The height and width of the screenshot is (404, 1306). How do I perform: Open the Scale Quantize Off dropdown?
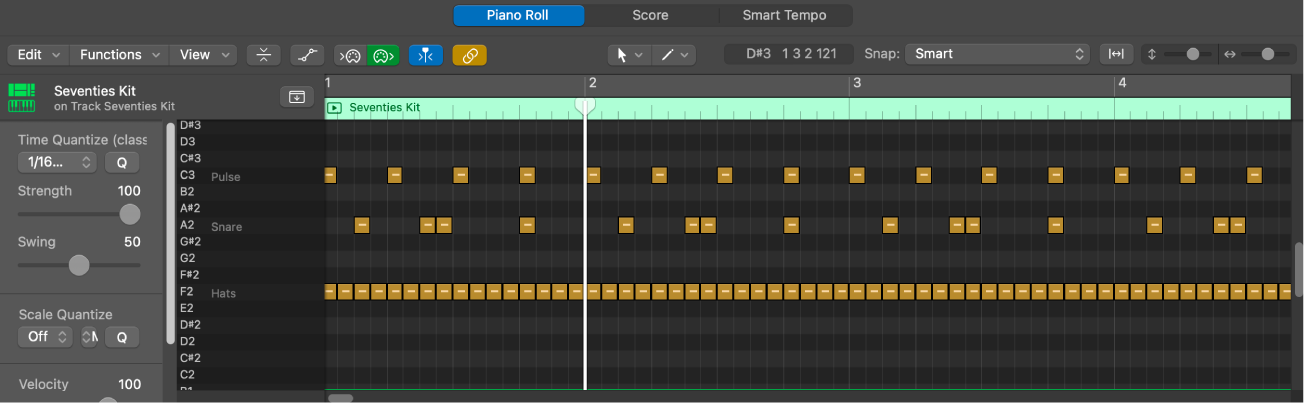tap(45, 337)
